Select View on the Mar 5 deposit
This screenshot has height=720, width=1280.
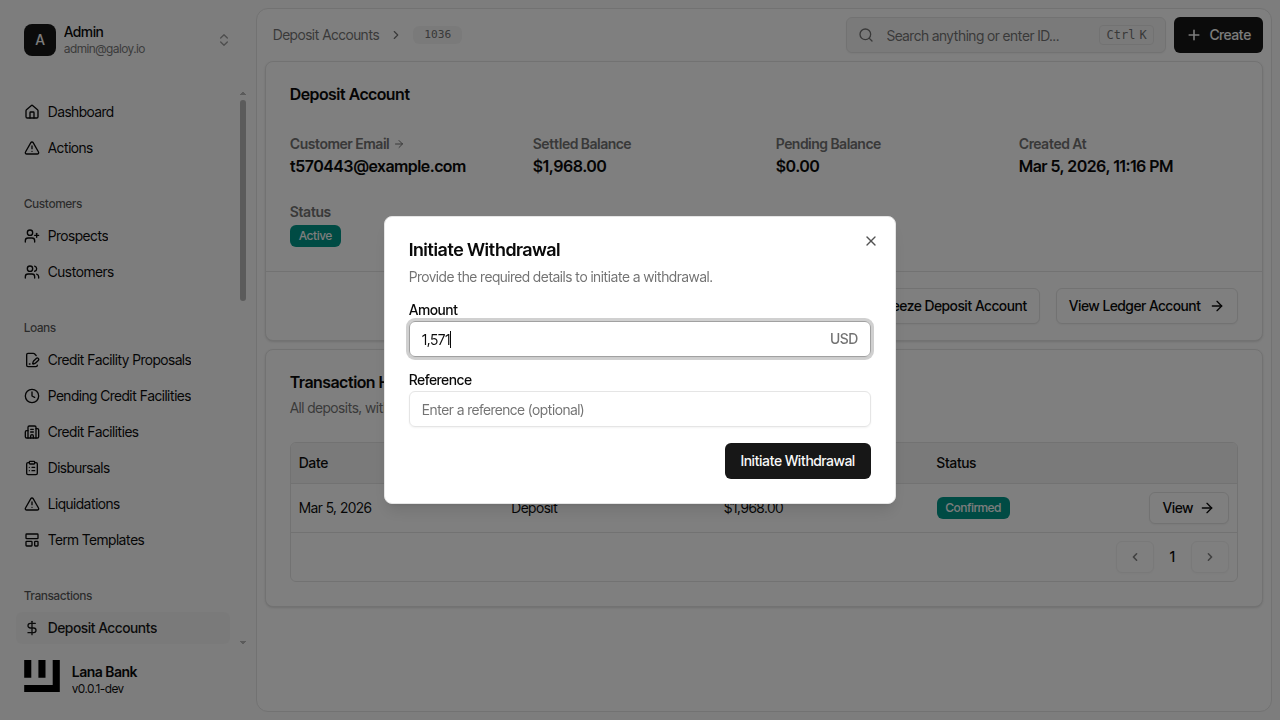[1188, 508]
